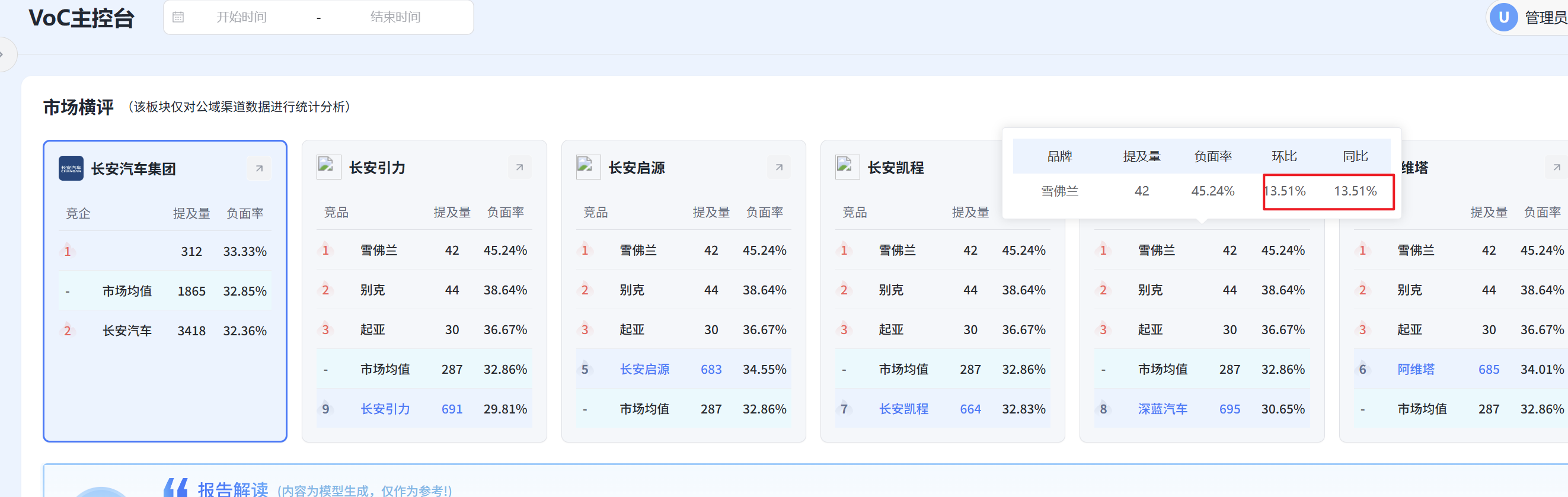Set the 开始时间 start date field
Viewport: 1568px width, 497px height.
[x=242, y=17]
